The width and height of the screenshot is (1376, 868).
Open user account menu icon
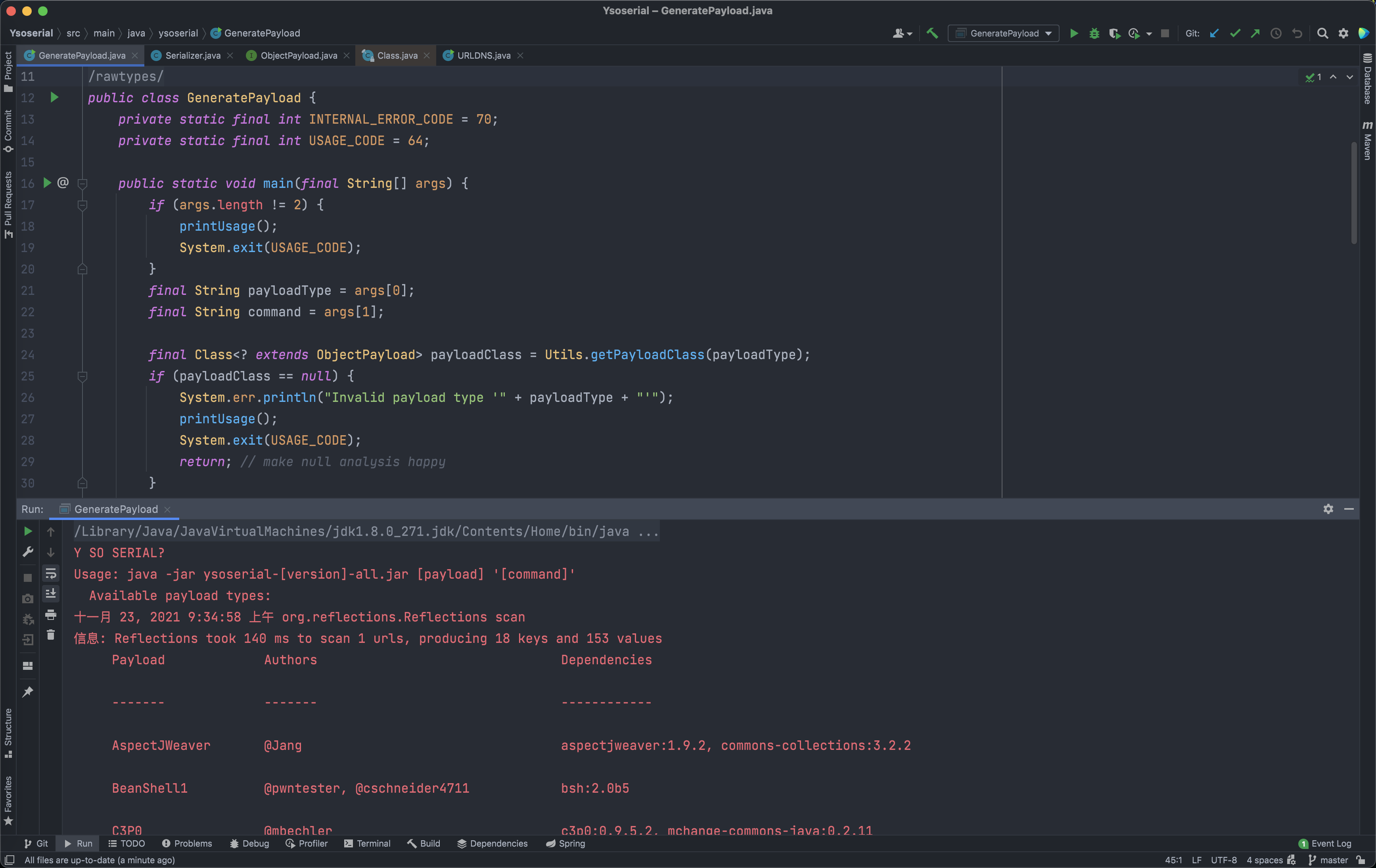(902, 33)
